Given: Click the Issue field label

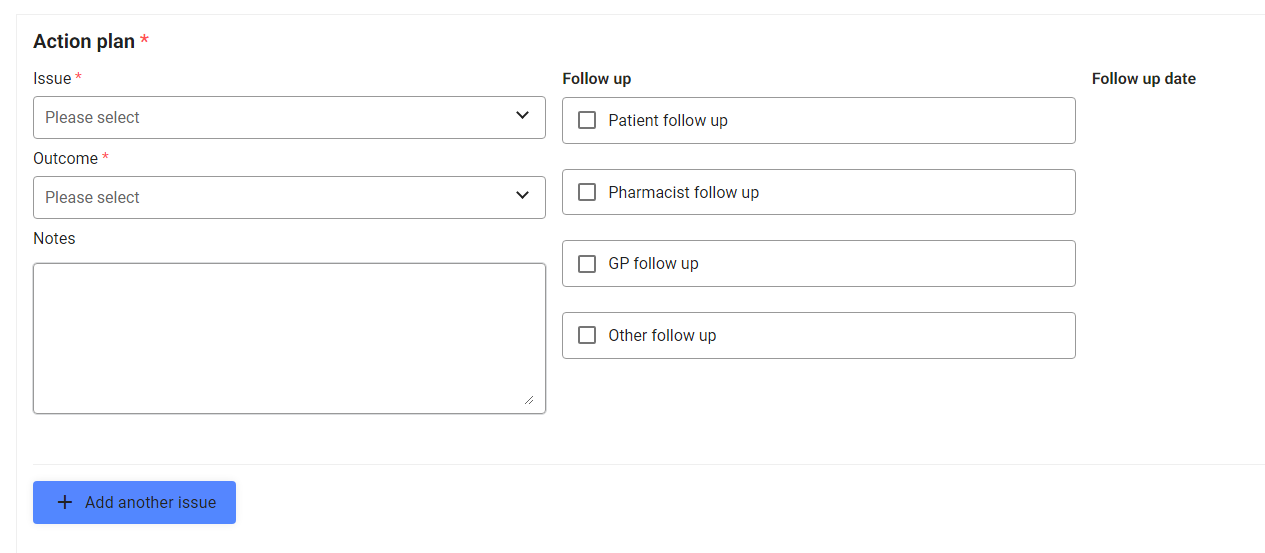Looking at the screenshot, I should 52,78.
